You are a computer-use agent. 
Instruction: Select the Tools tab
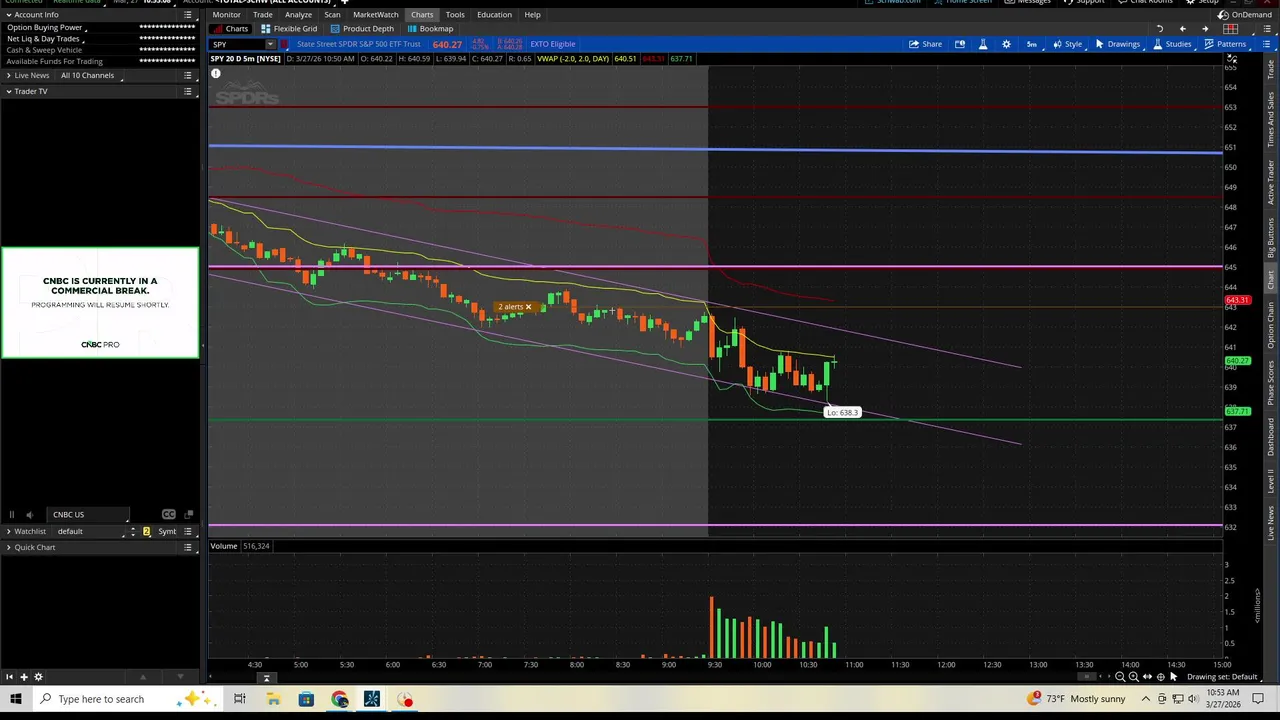455,15
